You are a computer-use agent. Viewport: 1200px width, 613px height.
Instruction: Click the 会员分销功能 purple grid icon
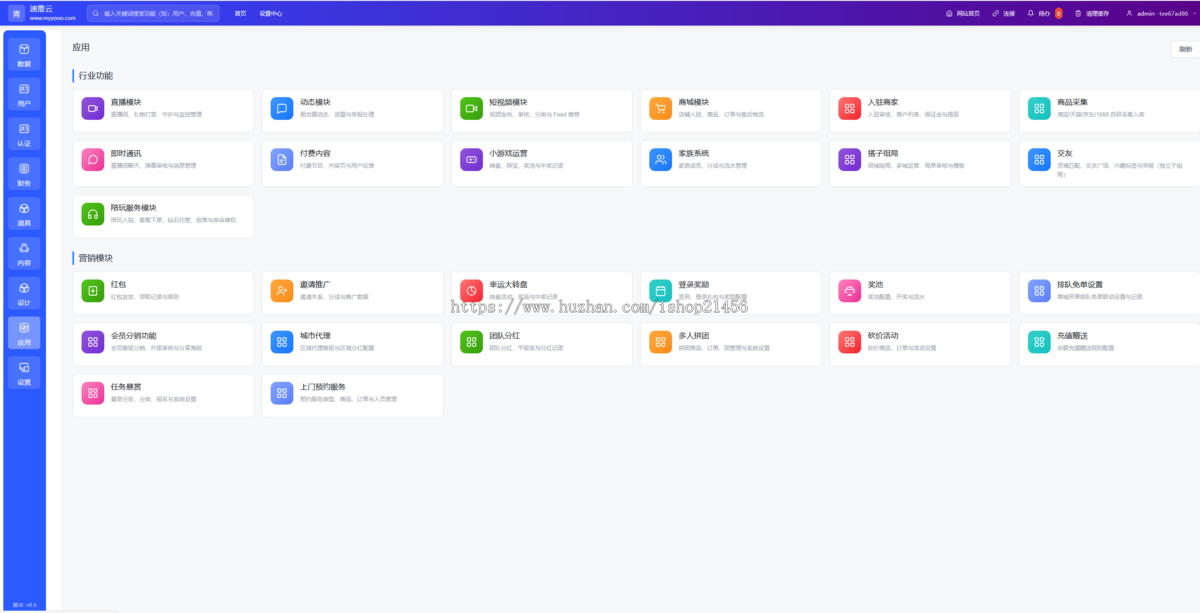tap(93, 342)
